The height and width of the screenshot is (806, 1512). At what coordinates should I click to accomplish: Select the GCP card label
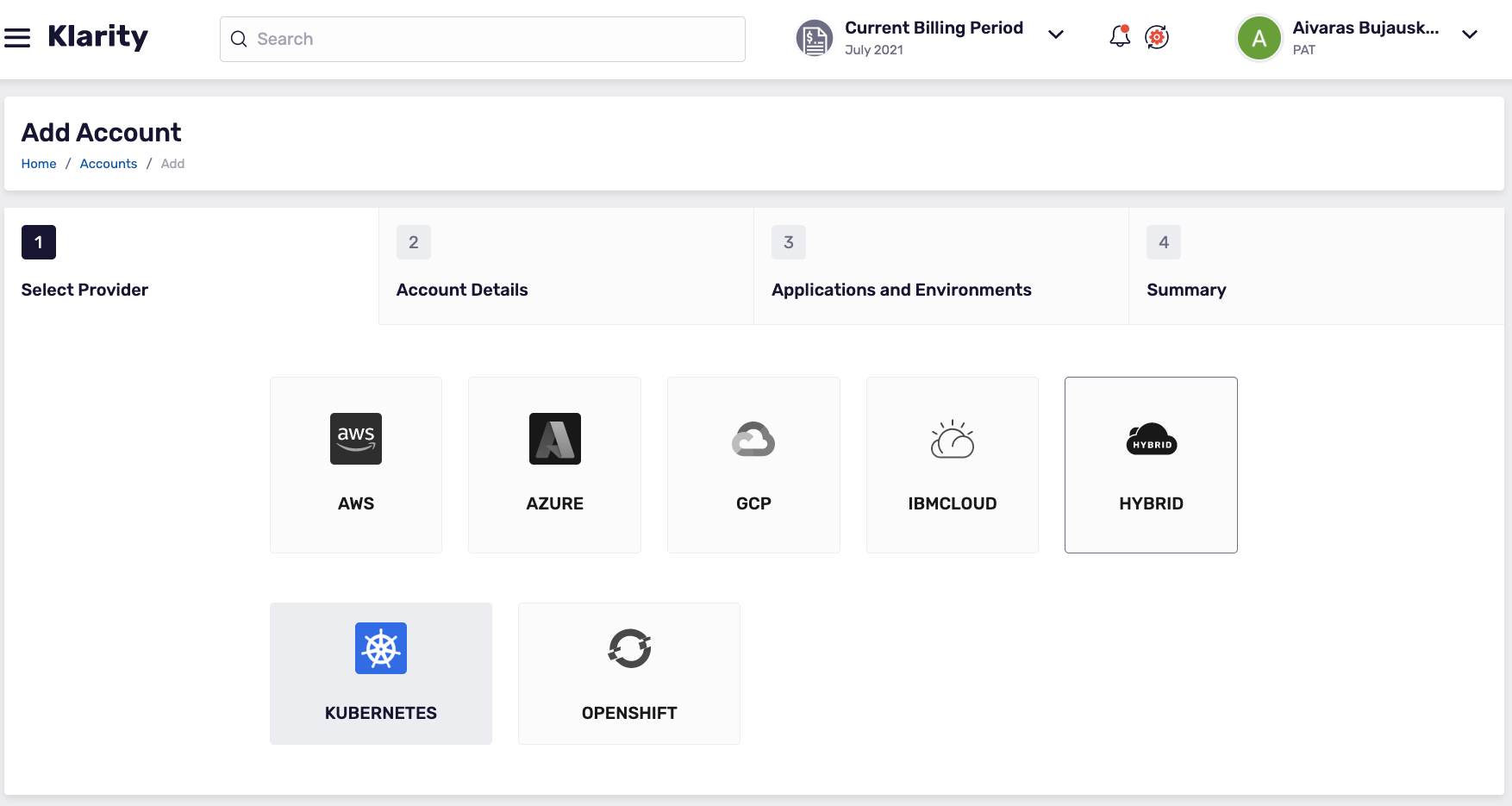(753, 503)
